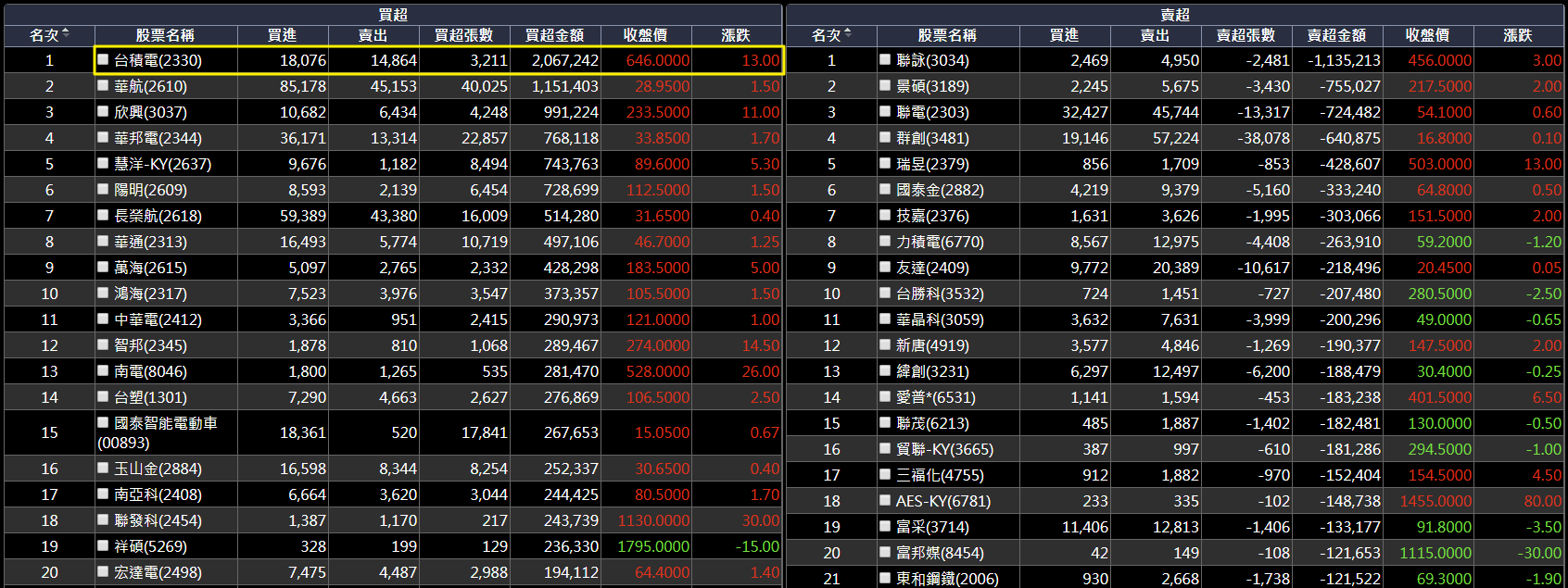
Task: Select the checkbox beside 欣興(3037)
Action: [x=104, y=111]
